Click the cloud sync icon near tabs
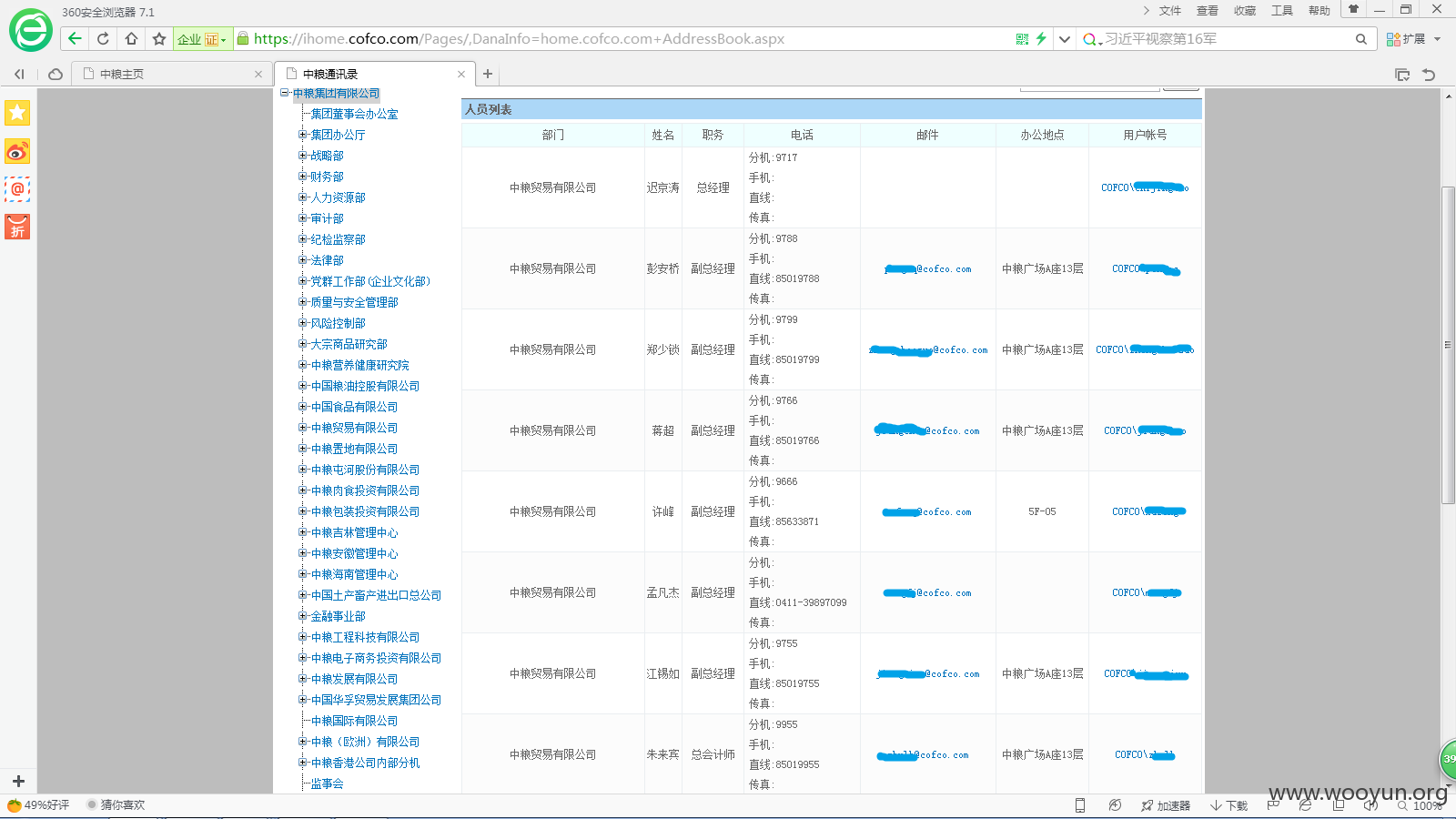 click(56, 74)
